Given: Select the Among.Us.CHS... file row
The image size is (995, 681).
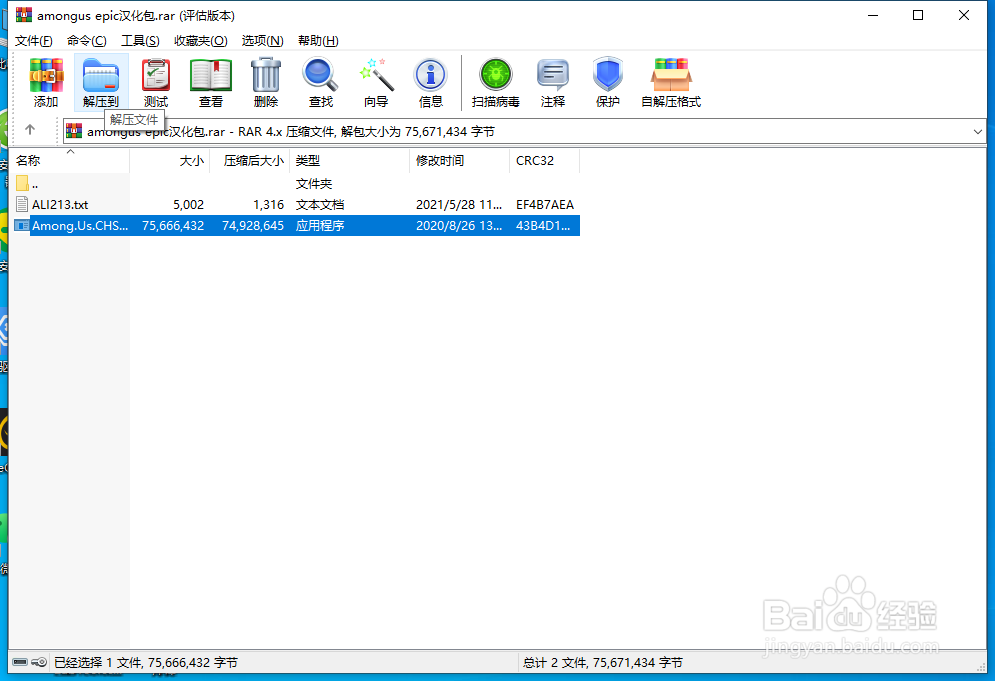Looking at the screenshot, I should 296,225.
